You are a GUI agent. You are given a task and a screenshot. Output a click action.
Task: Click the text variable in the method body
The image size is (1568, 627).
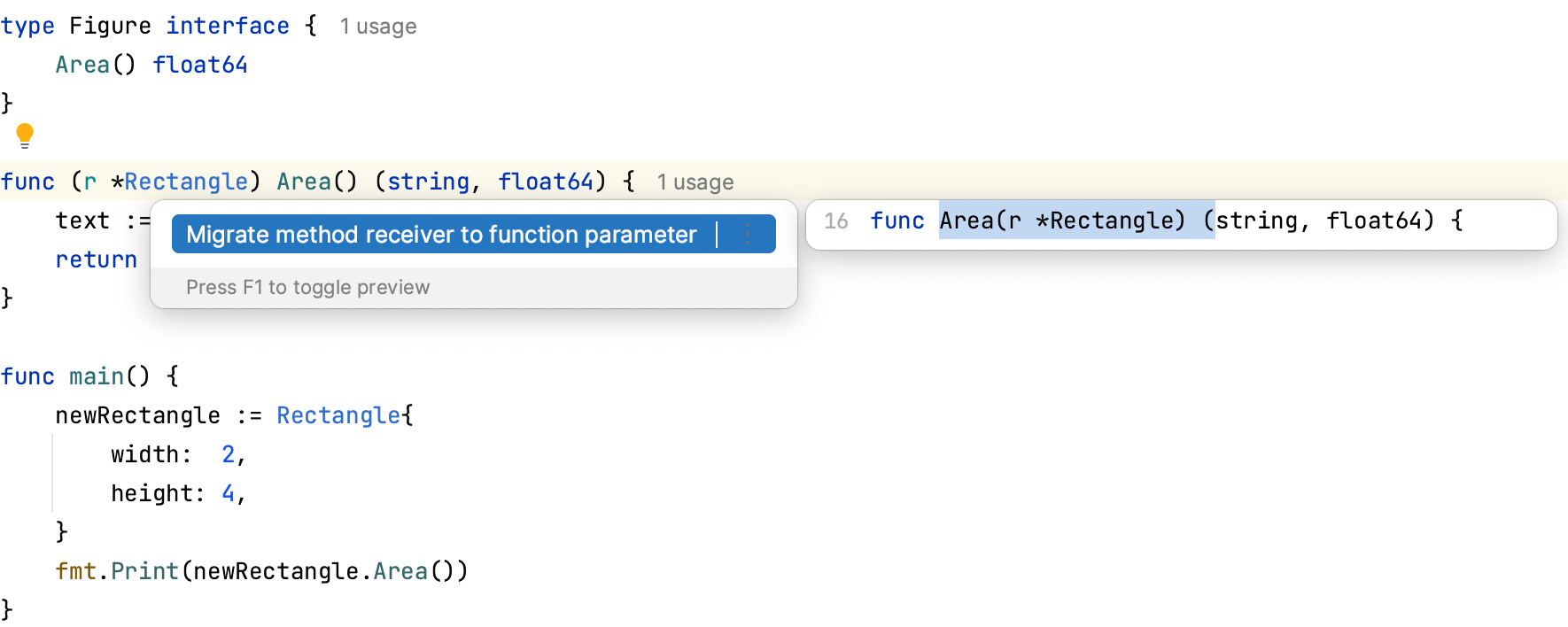coord(82,221)
